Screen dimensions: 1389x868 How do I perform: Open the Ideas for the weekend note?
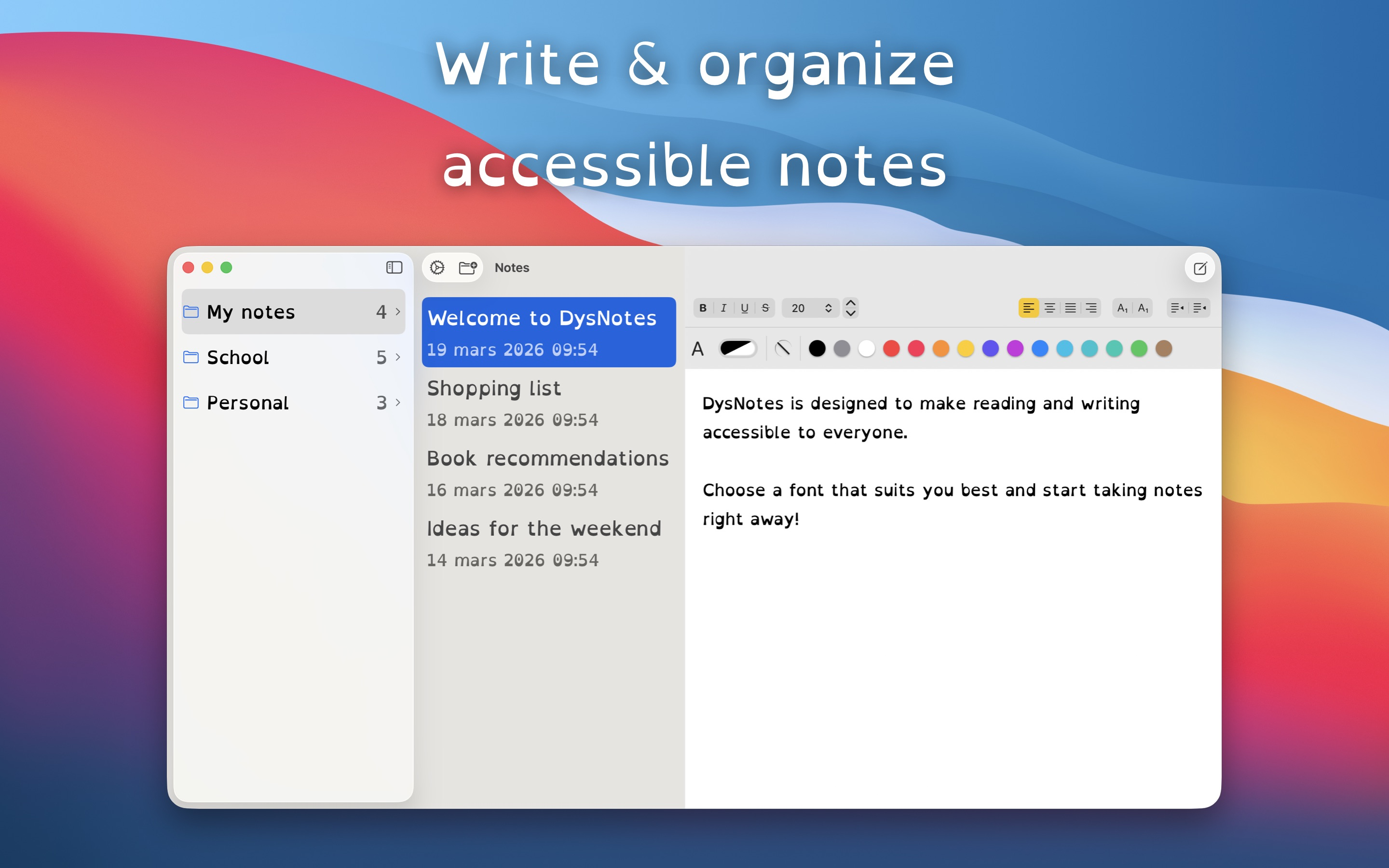pos(549,543)
